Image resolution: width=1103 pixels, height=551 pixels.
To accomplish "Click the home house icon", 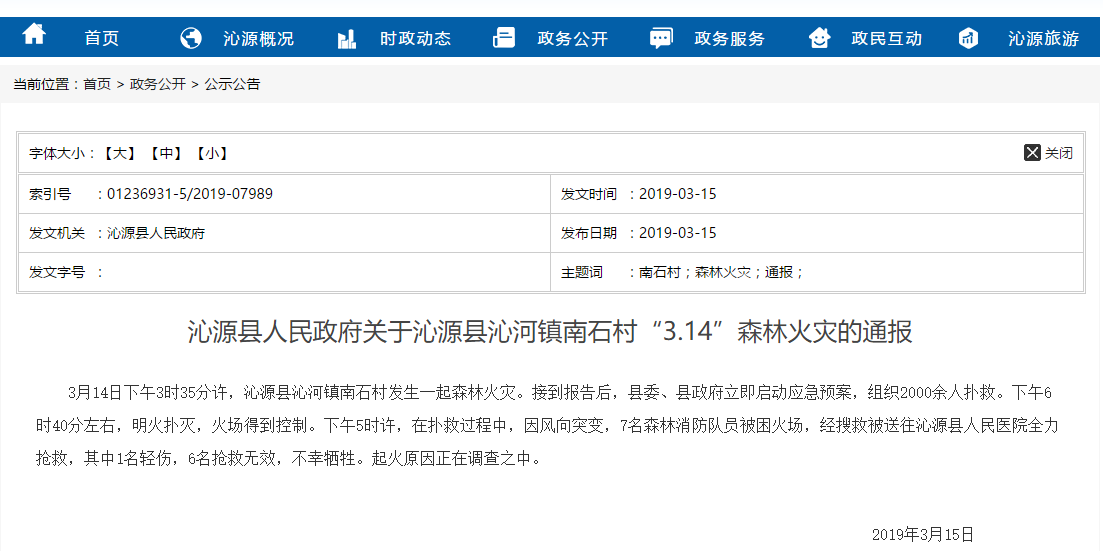I will [34, 35].
